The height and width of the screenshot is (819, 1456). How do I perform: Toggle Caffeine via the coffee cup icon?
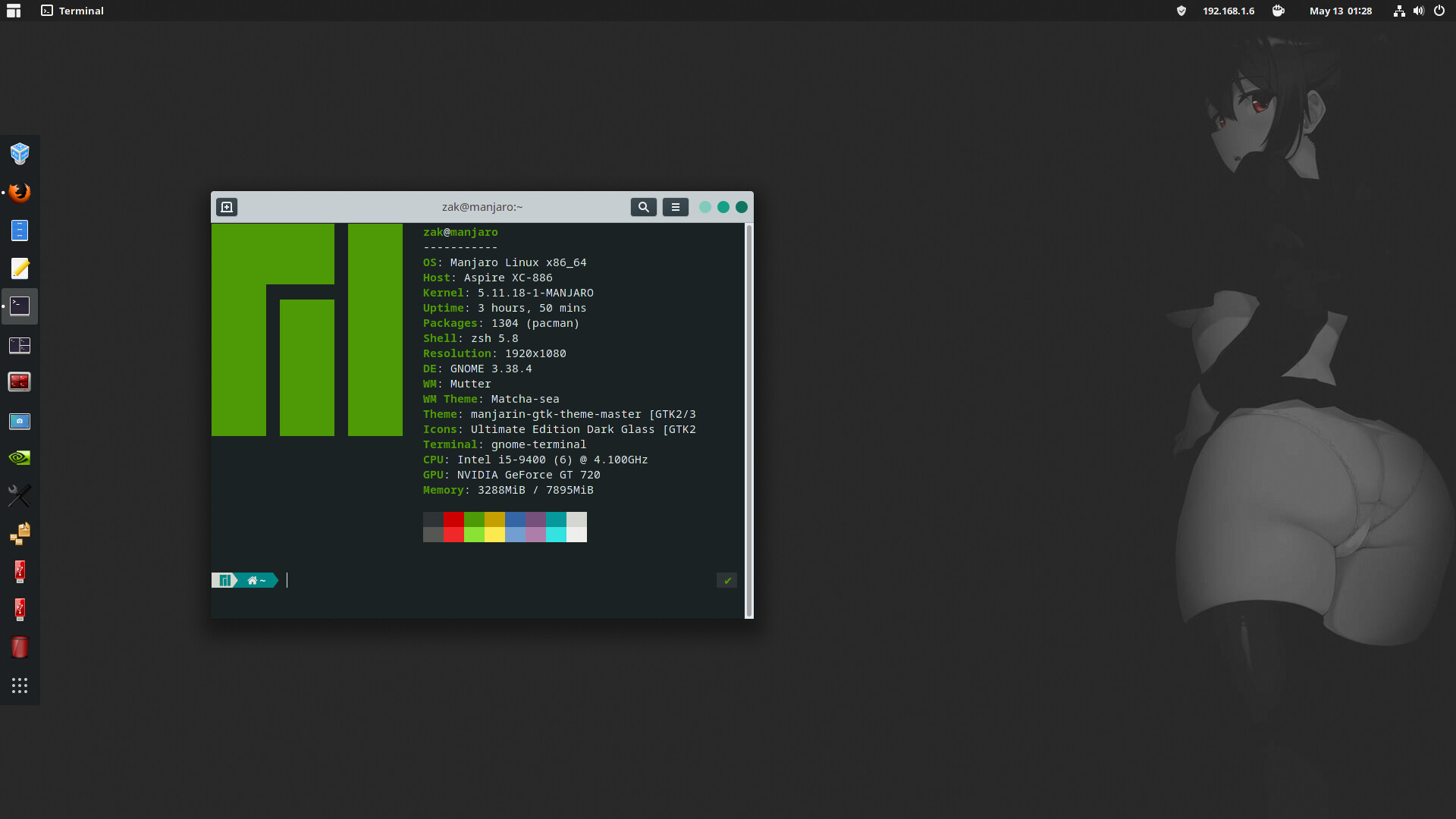[1278, 11]
